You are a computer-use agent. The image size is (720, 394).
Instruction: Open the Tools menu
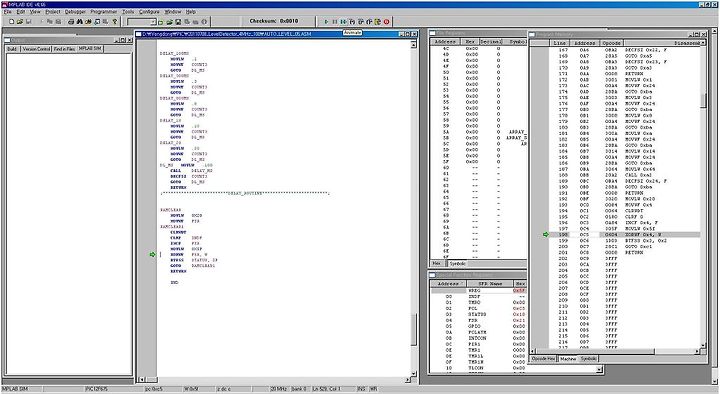click(x=128, y=11)
